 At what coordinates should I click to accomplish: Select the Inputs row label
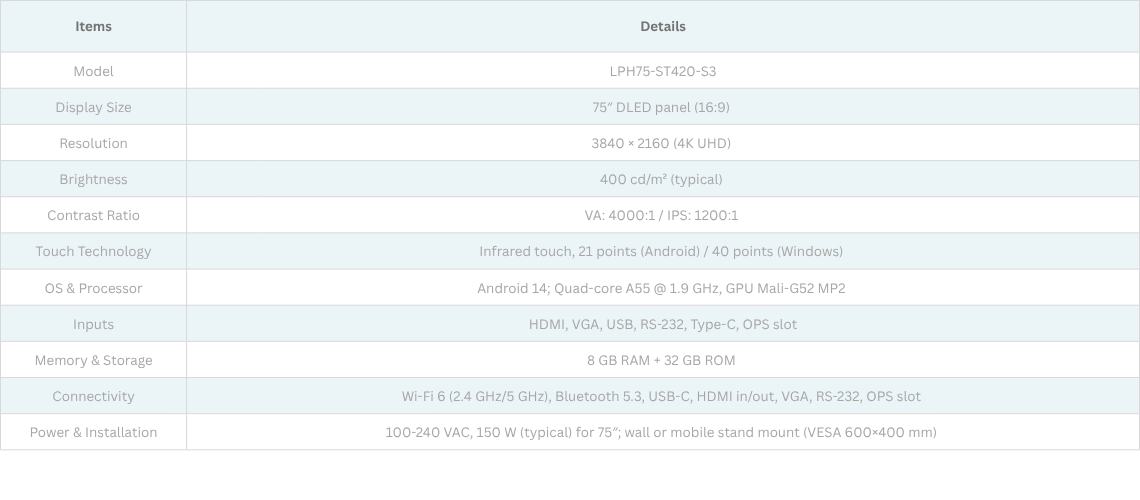[93, 324]
